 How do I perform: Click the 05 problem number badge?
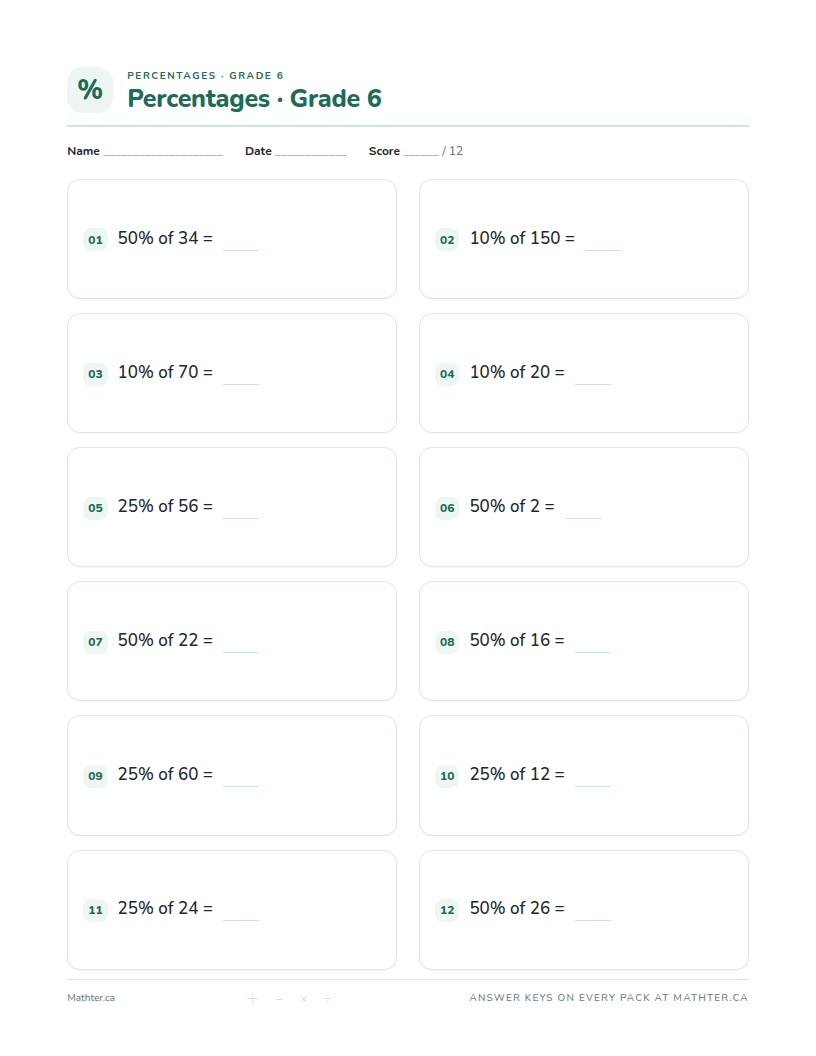click(x=96, y=508)
